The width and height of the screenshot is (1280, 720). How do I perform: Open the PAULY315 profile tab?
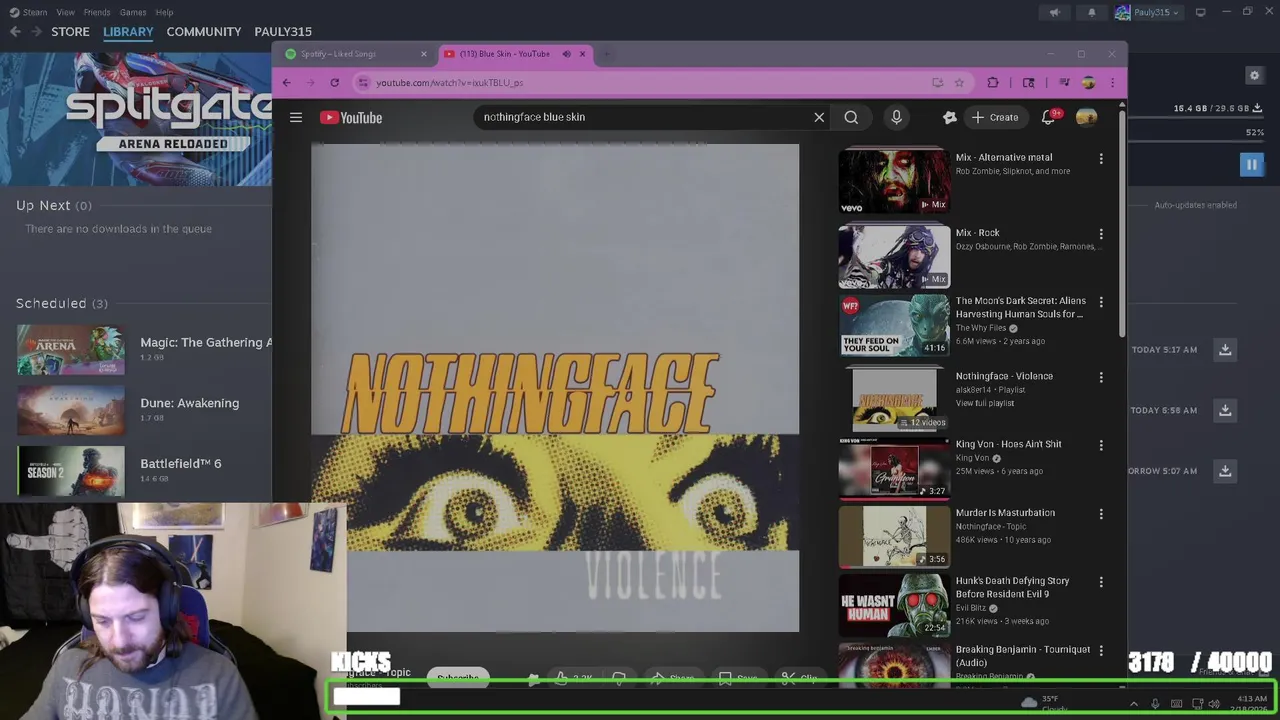(x=283, y=32)
